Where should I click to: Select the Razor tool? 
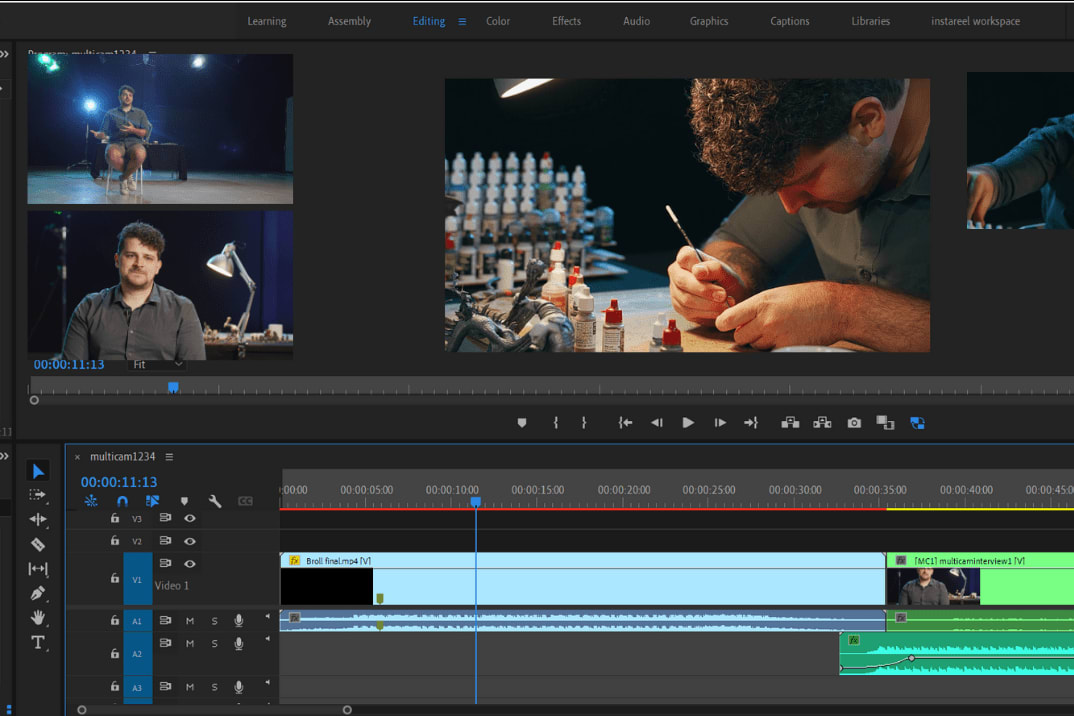point(38,545)
